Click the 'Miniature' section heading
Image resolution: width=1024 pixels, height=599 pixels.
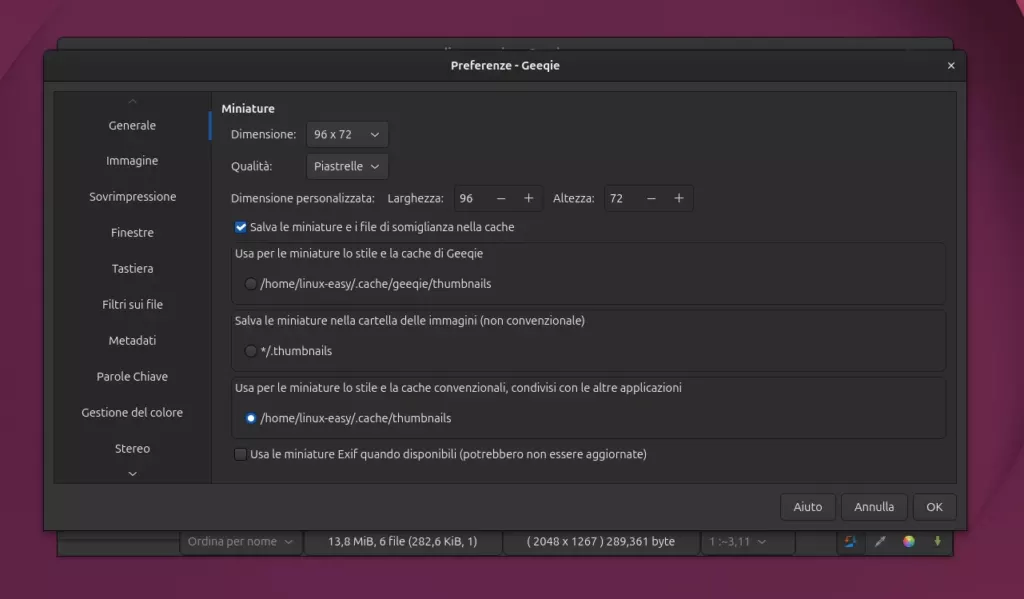click(x=248, y=108)
